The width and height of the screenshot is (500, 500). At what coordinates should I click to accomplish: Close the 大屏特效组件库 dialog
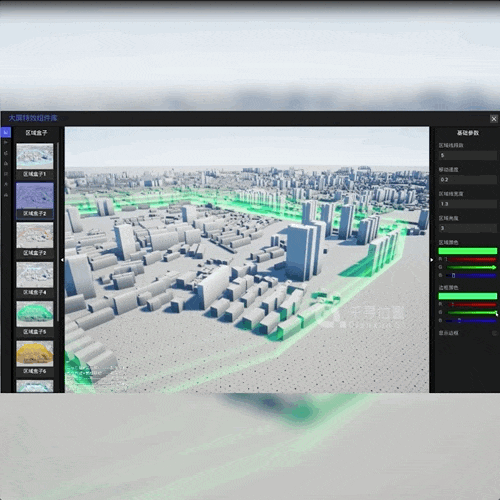pyautogui.click(x=494, y=119)
